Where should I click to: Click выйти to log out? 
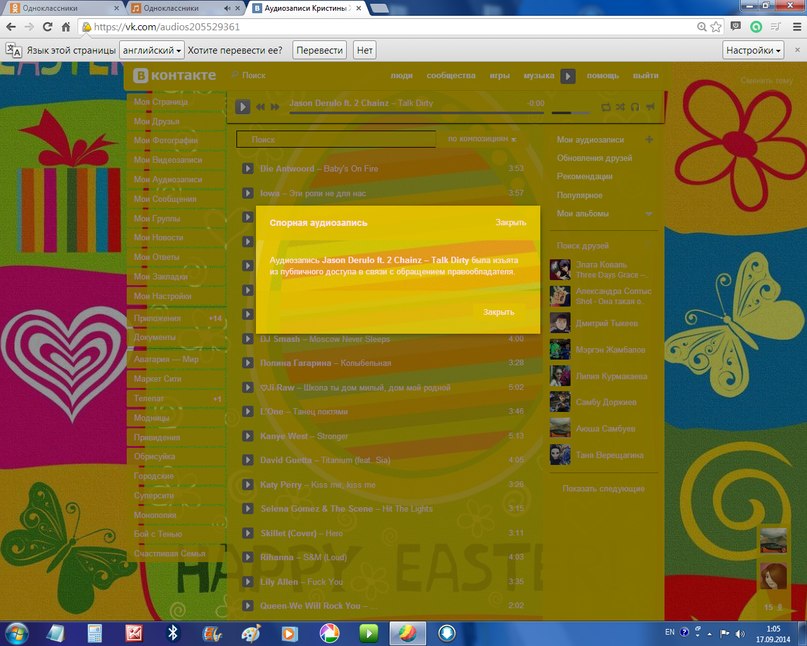(645, 75)
